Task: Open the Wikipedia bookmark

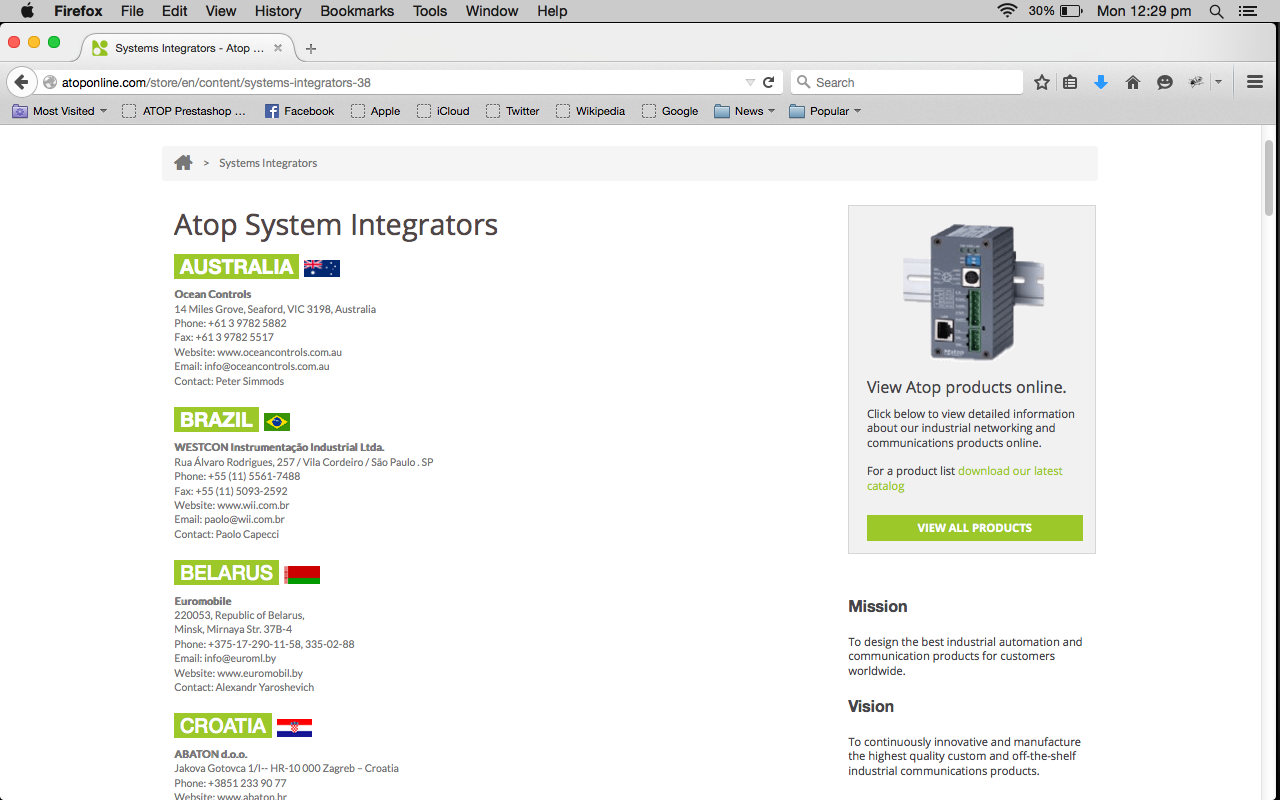Action: pyautogui.click(x=590, y=111)
